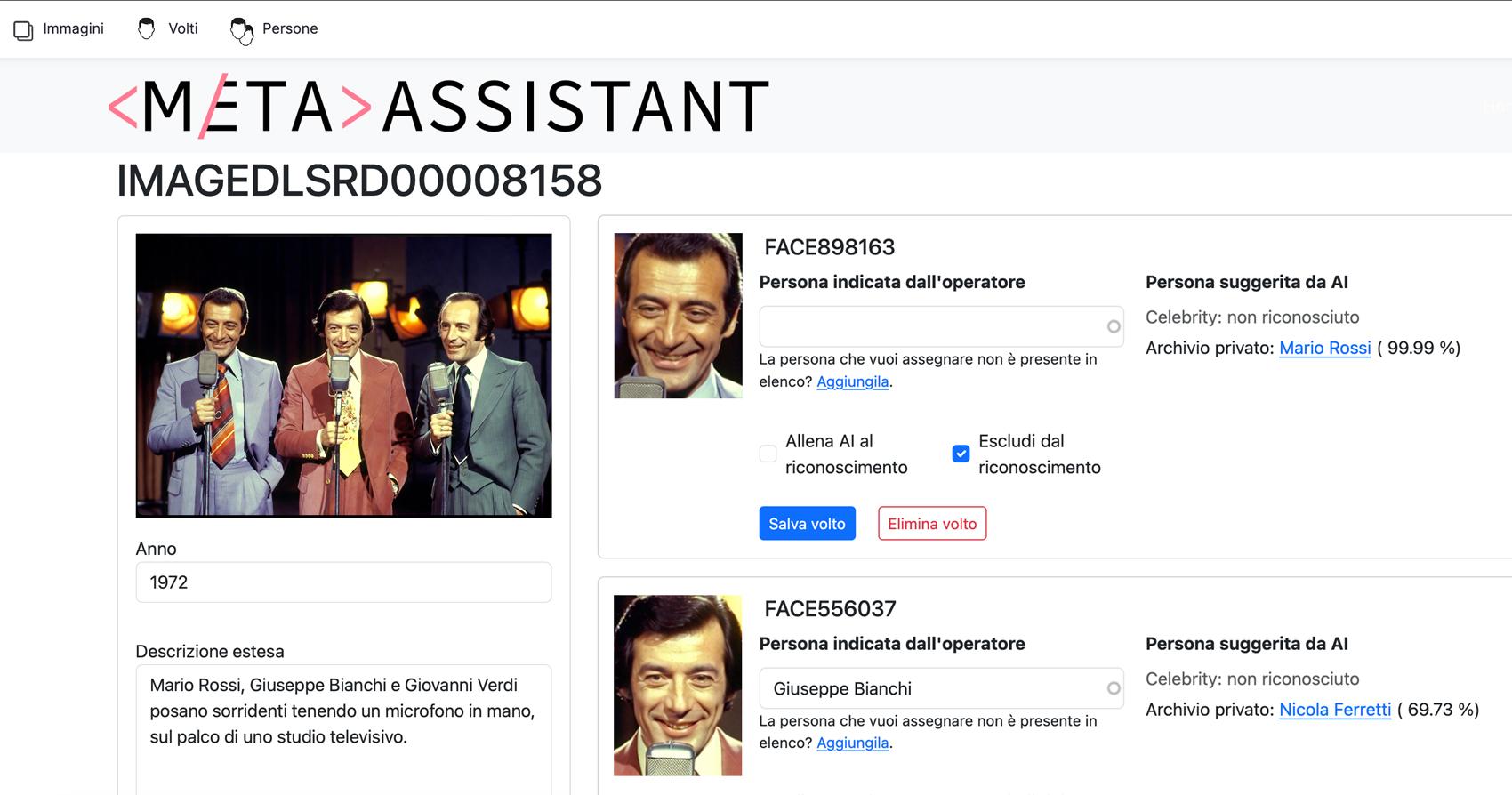1512x795 pixels.
Task: Click the META ASSISTANT logo
Action: point(438,107)
